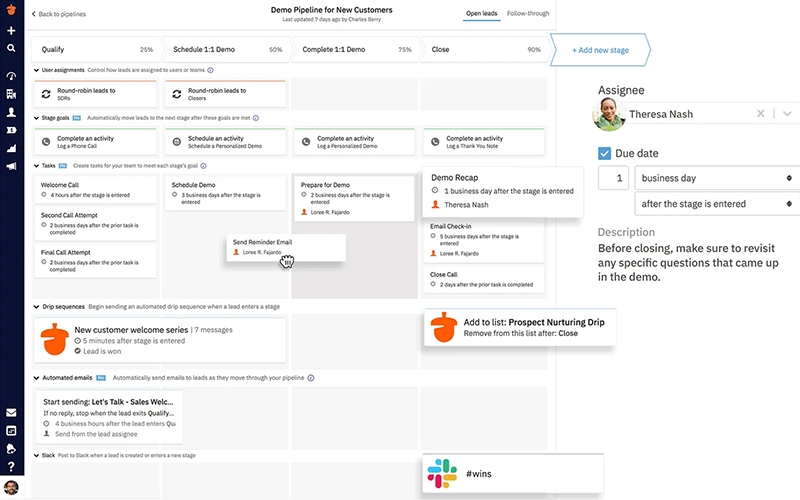Viewport: 800px width, 500px height.
Task: Open the calendar icon in sidebar
Action: pos(11,431)
